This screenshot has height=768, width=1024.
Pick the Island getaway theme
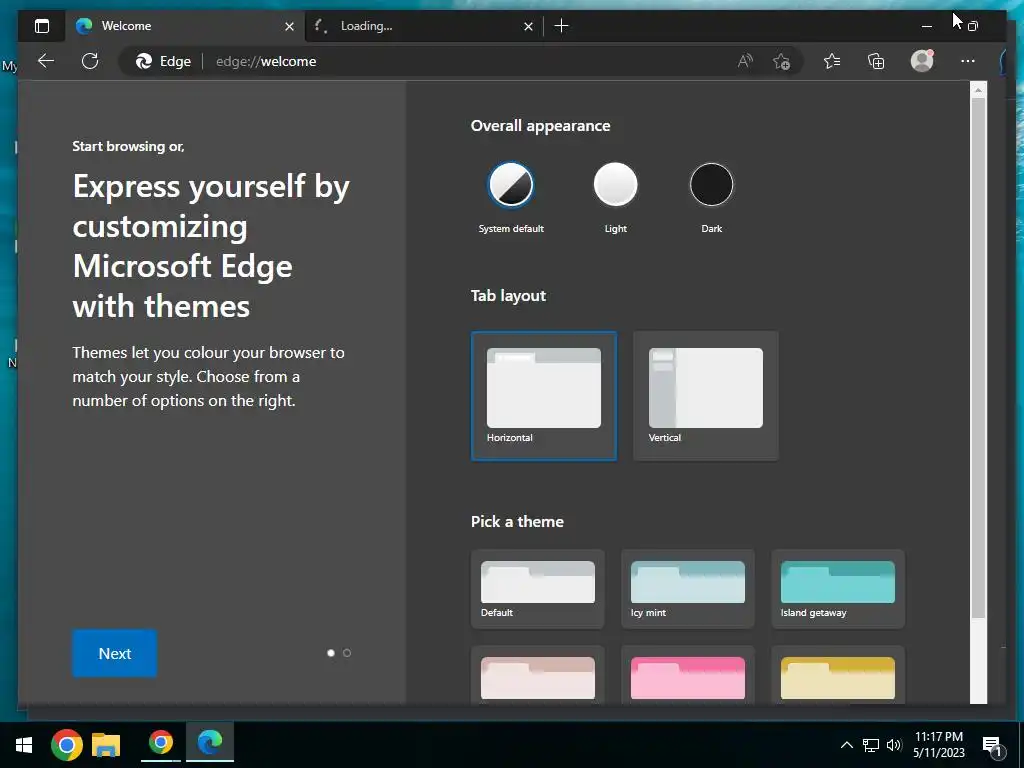tap(838, 589)
